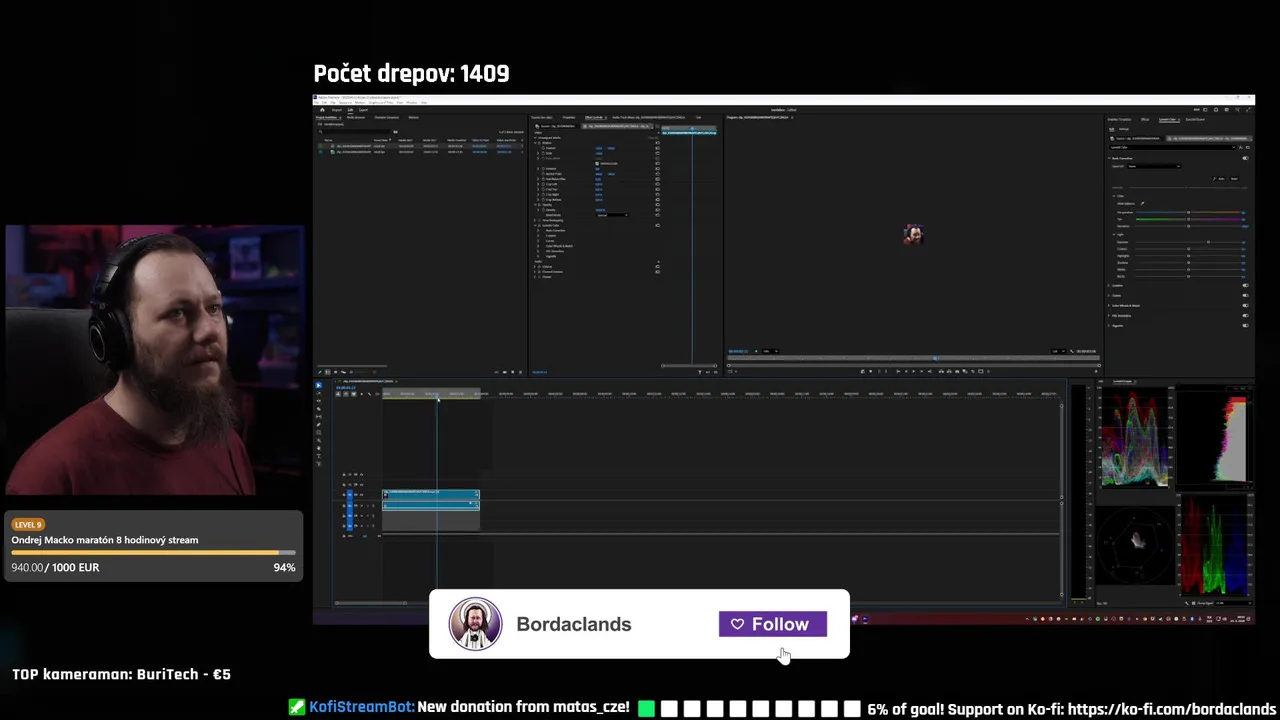Step back one frame in Program monitor
The width and height of the screenshot is (1280, 720).
pyautogui.click(x=906, y=371)
